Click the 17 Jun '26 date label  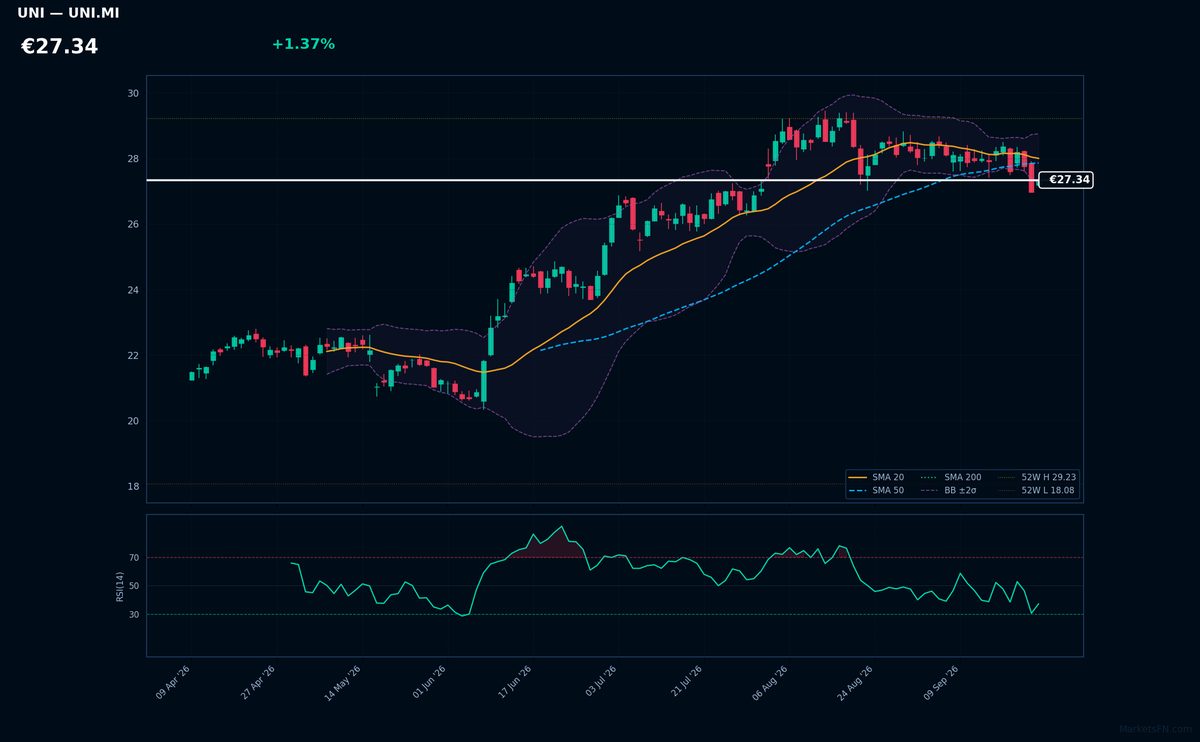point(514,683)
